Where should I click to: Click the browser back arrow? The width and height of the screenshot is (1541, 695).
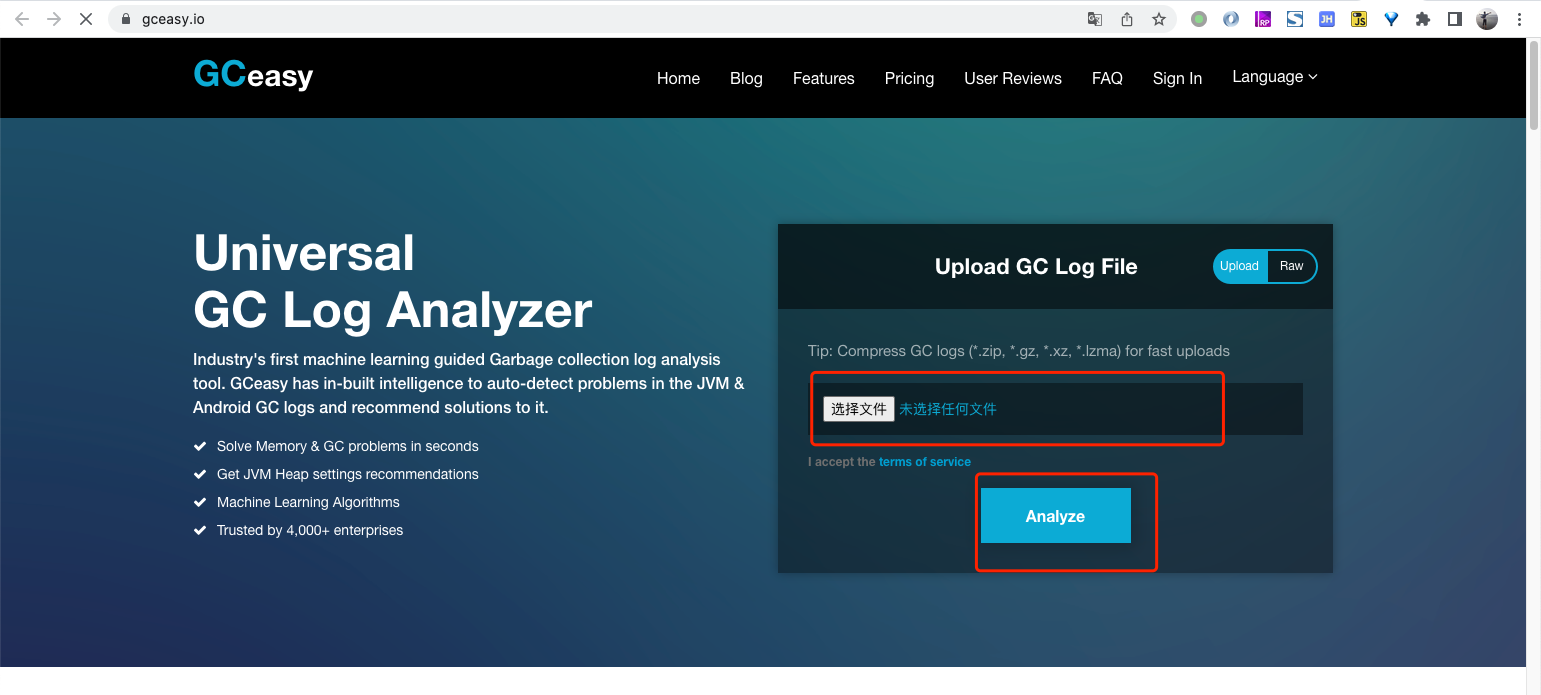click(22, 19)
